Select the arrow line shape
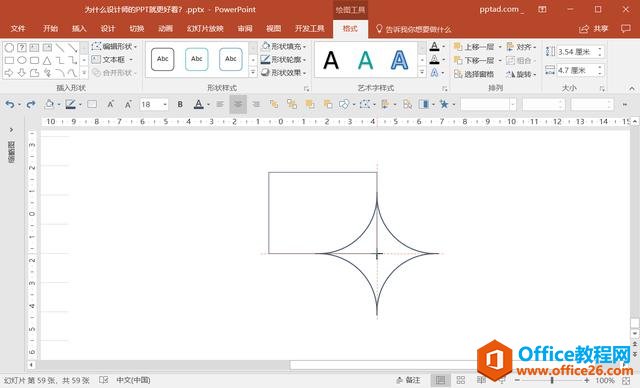 pyautogui.click(x=73, y=48)
